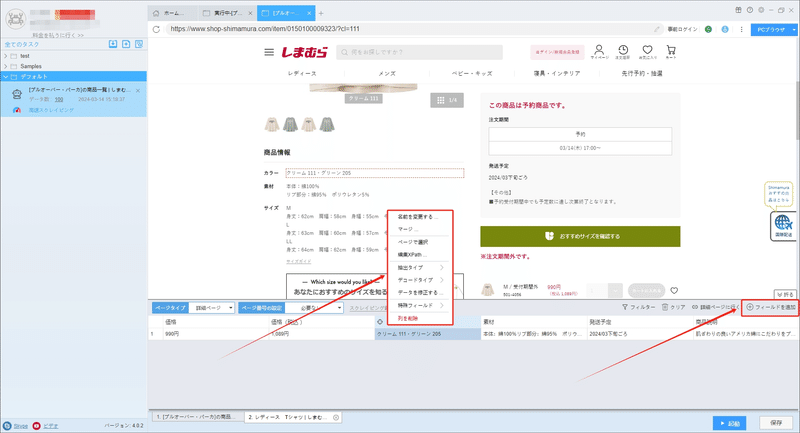Click the gift icon in title bar

(x=738, y=10)
